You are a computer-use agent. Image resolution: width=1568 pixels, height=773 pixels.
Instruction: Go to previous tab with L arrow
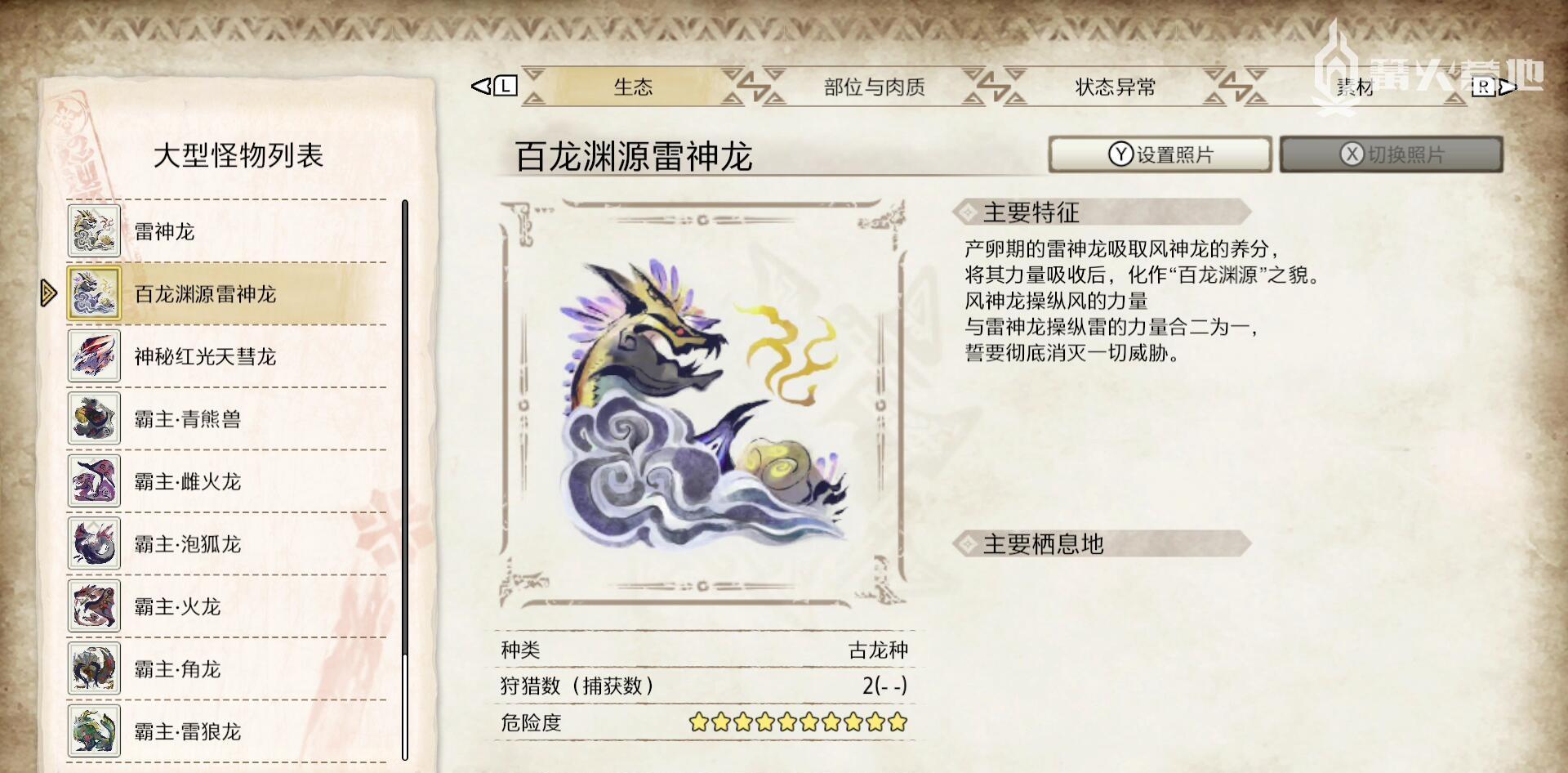tap(494, 86)
